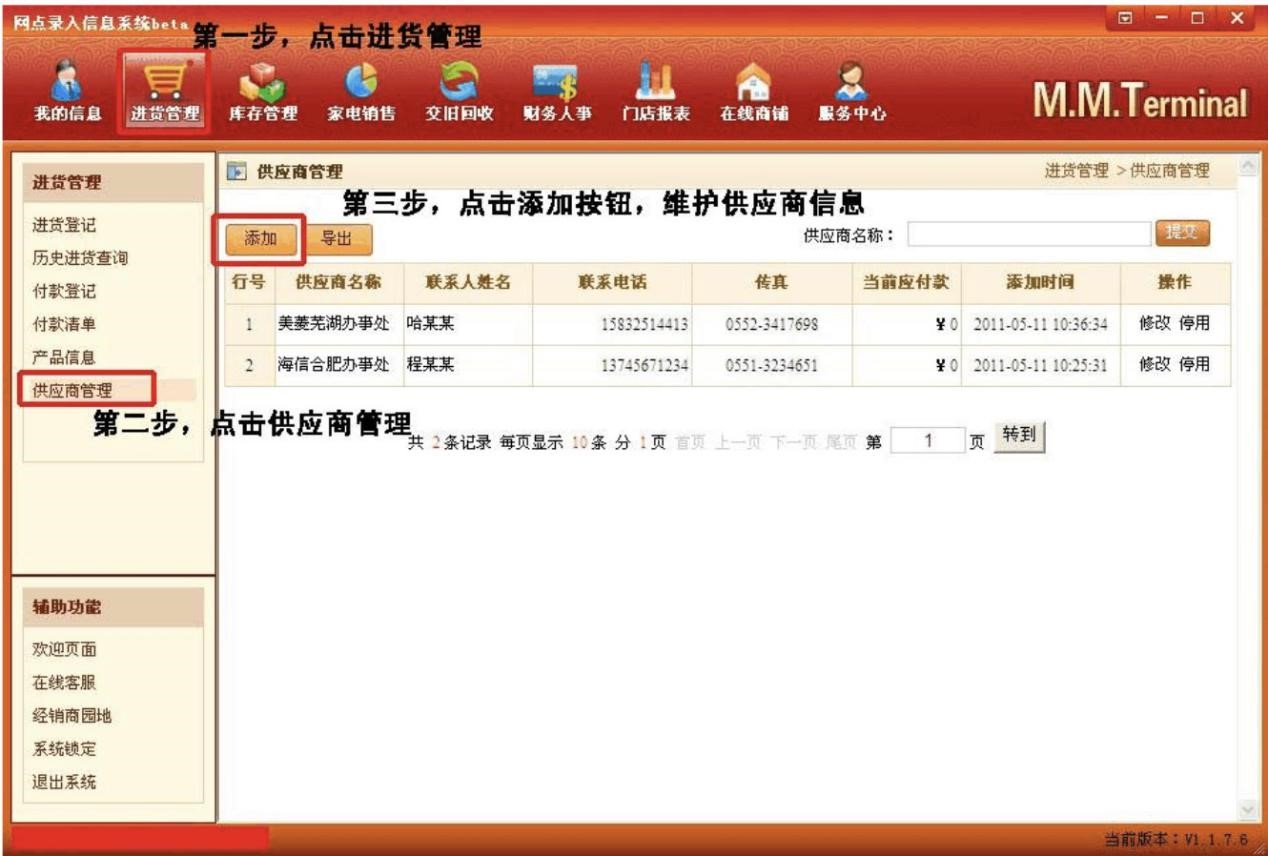
Task: Select 供应商管理 in sidebar
Action: tap(73, 390)
